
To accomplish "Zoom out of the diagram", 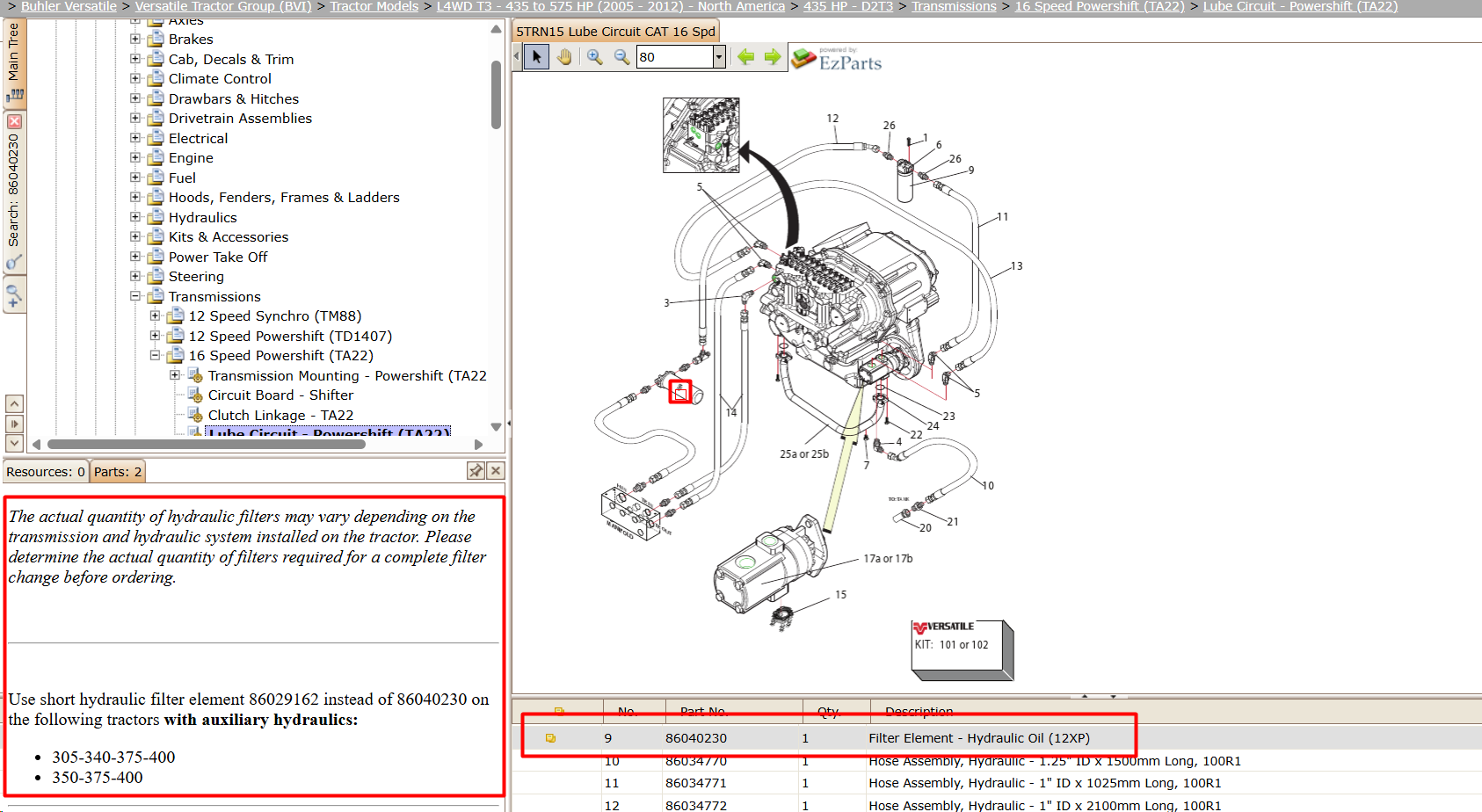I will coord(621,57).
